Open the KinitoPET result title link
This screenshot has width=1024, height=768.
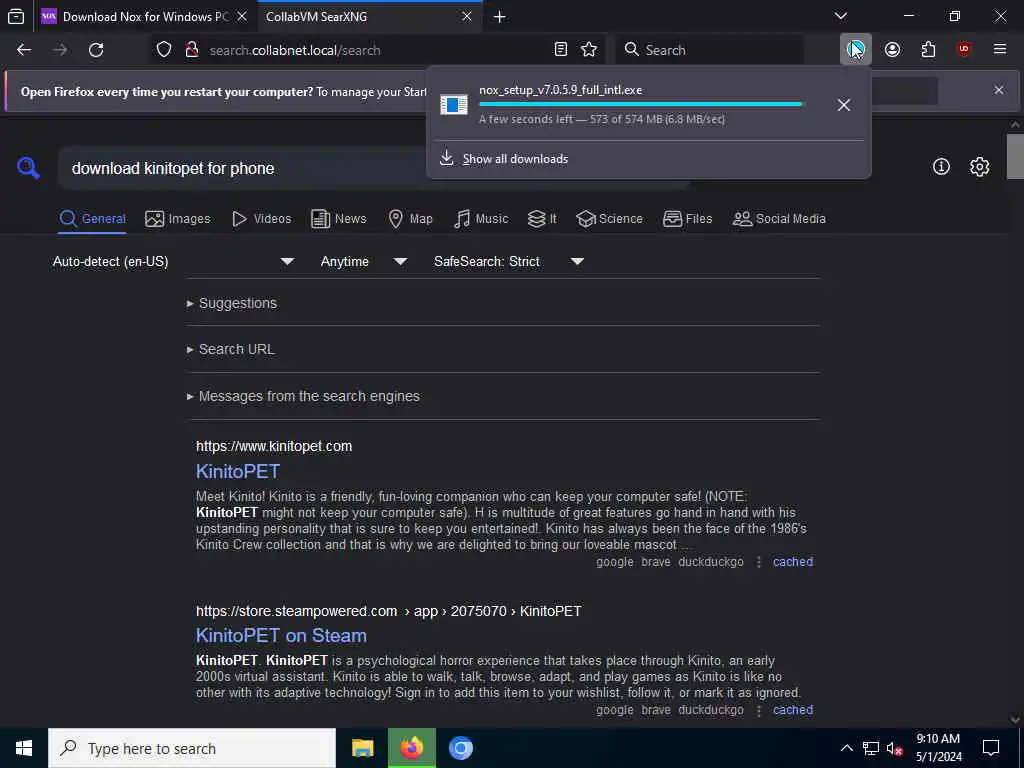(x=238, y=472)
